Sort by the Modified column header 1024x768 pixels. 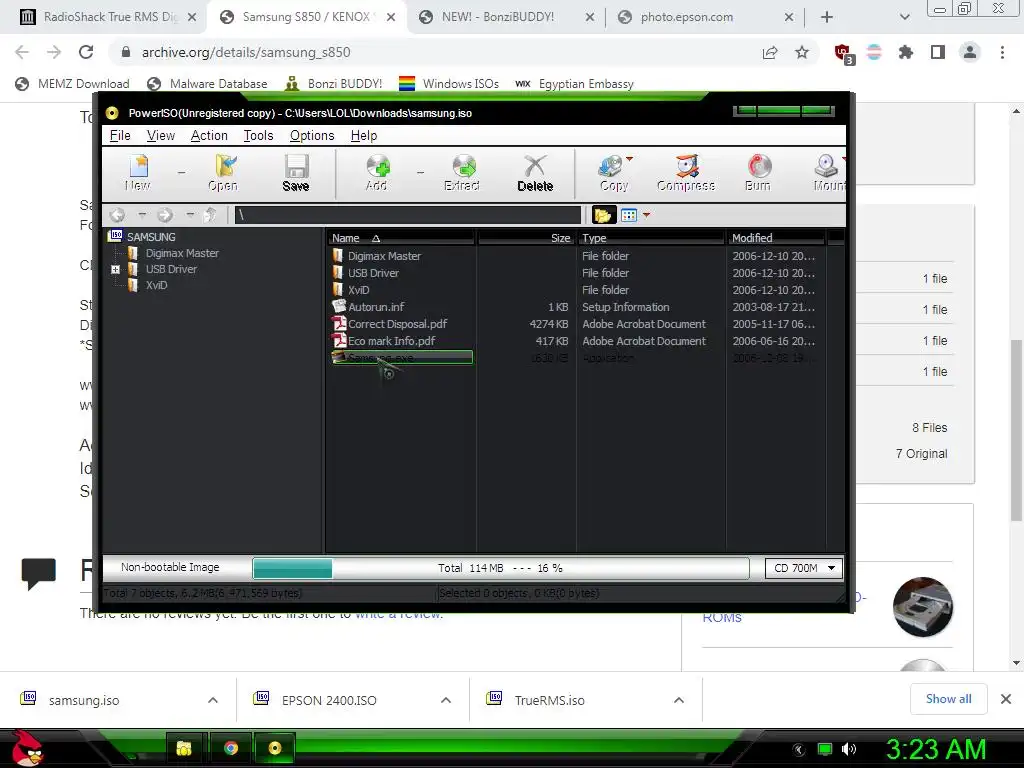(776, 238)
